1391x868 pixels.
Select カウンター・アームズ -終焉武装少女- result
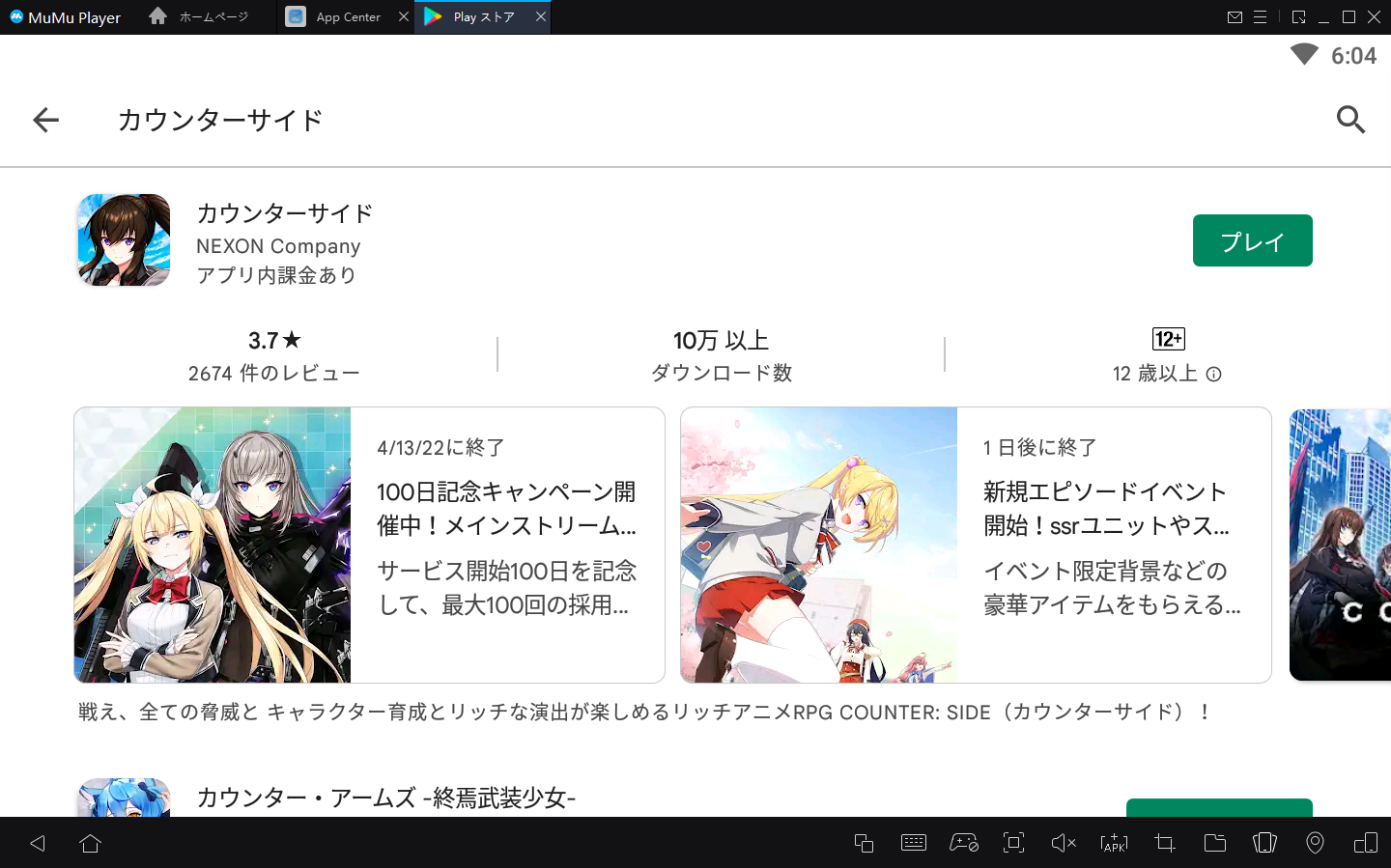click(x=385, y=798)
